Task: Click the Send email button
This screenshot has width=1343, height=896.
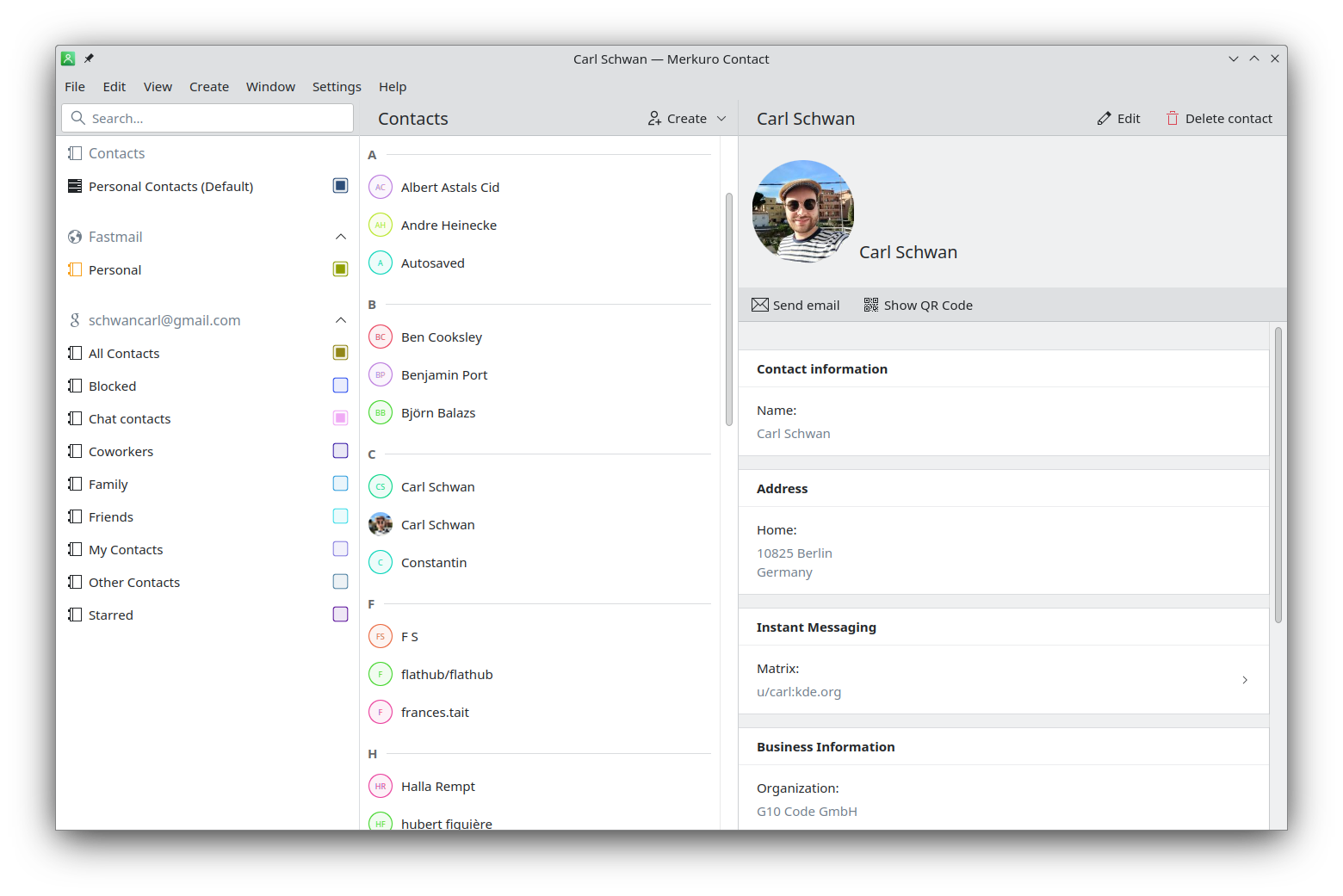Action: [795, 305]
